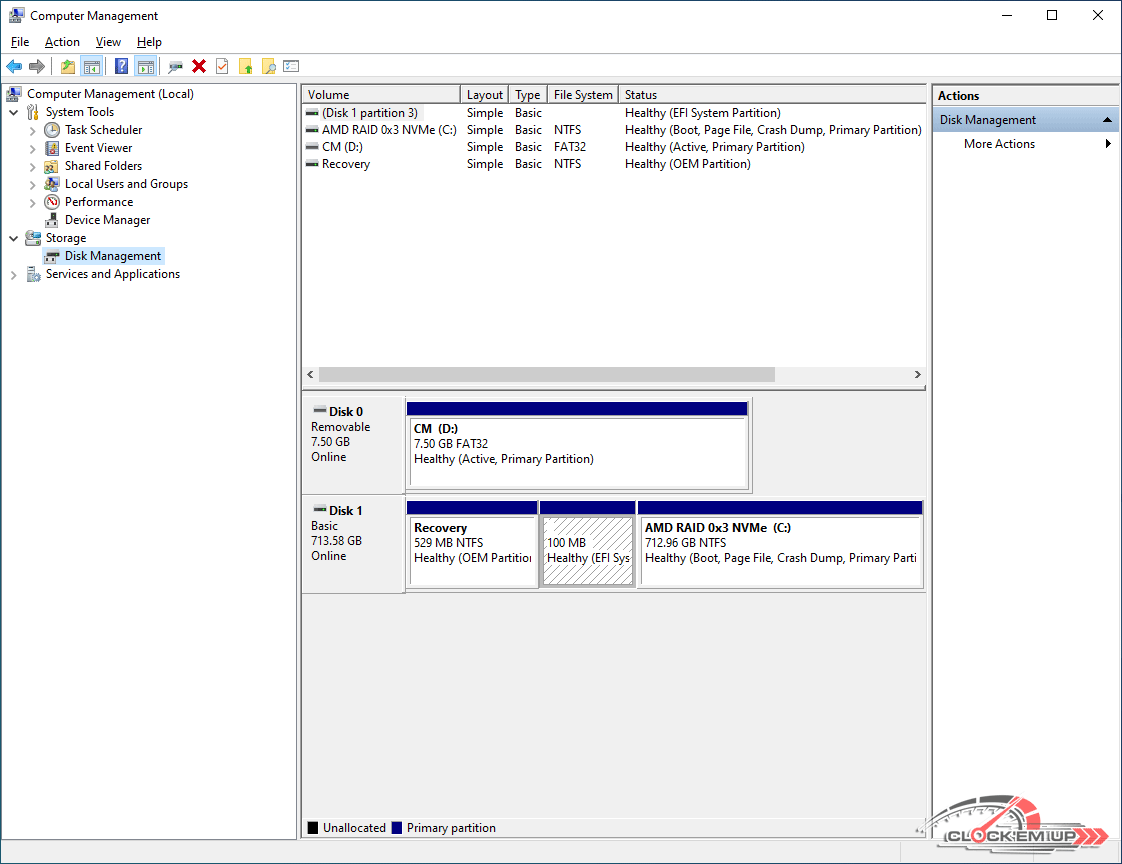Click the magnifier search folder toolbar icon
1122x864 pixels.
point(268,66)
